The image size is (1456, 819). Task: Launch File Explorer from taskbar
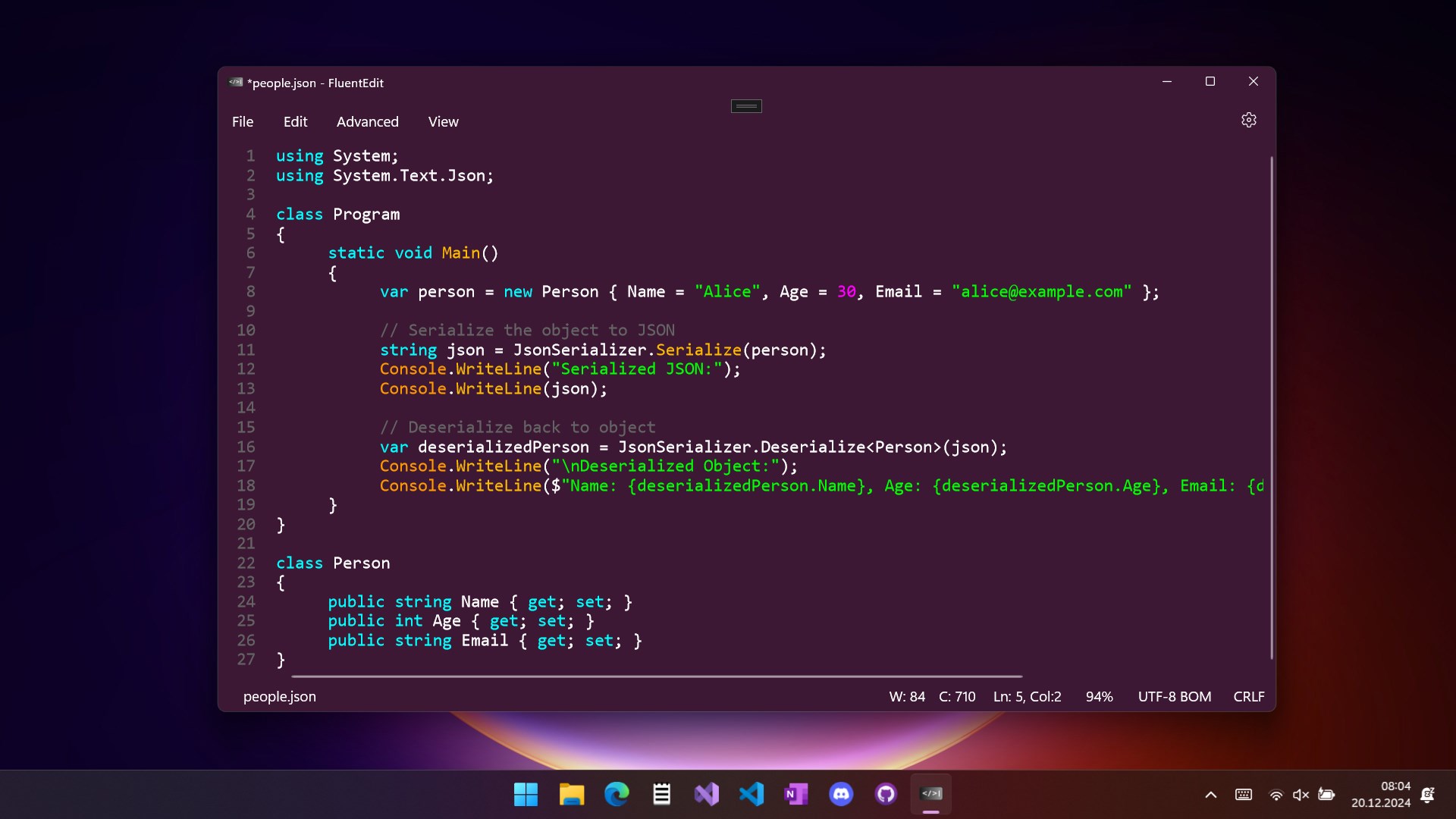coord(571,794)
